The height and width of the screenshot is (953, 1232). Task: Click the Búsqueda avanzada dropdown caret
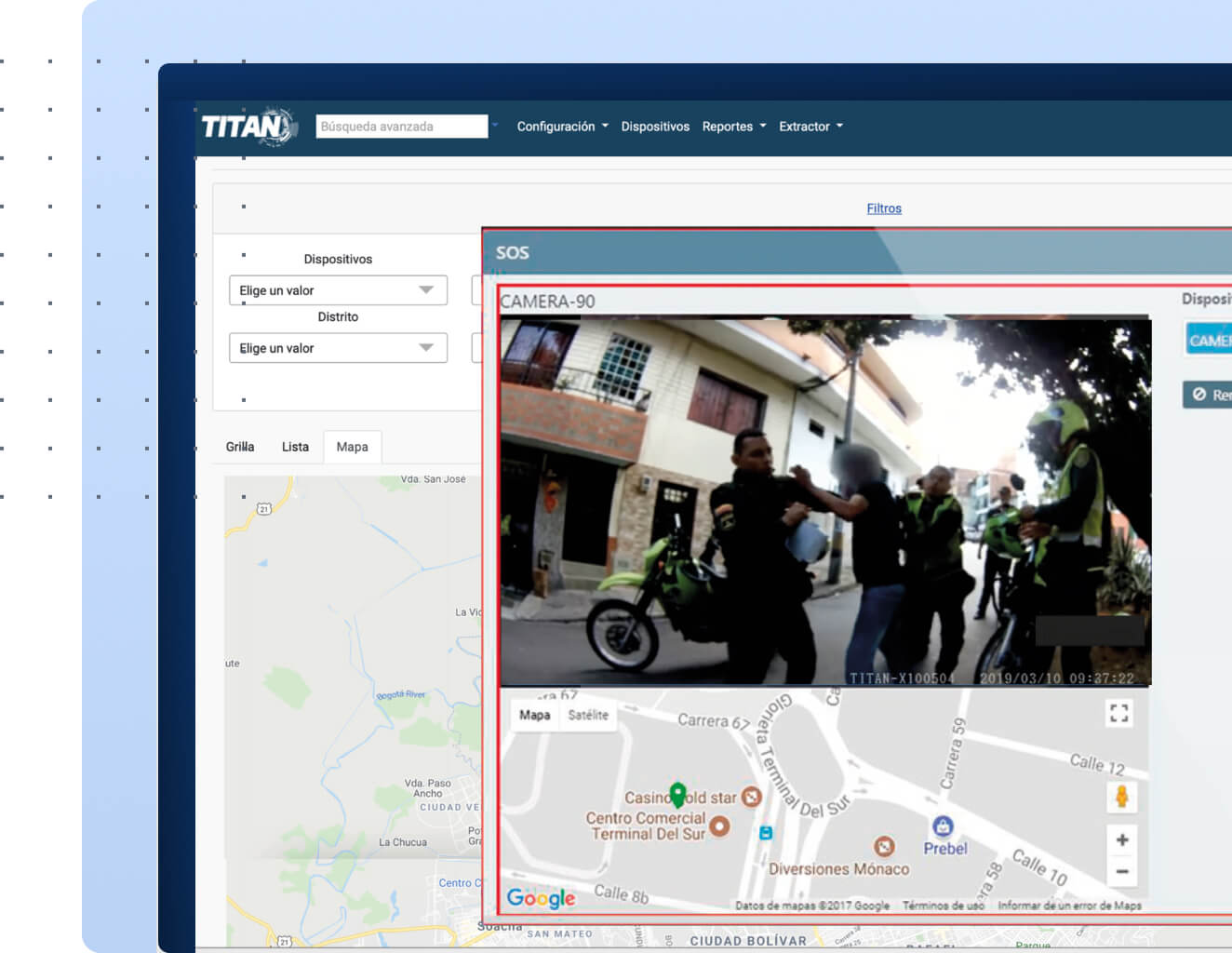(495, 126)
